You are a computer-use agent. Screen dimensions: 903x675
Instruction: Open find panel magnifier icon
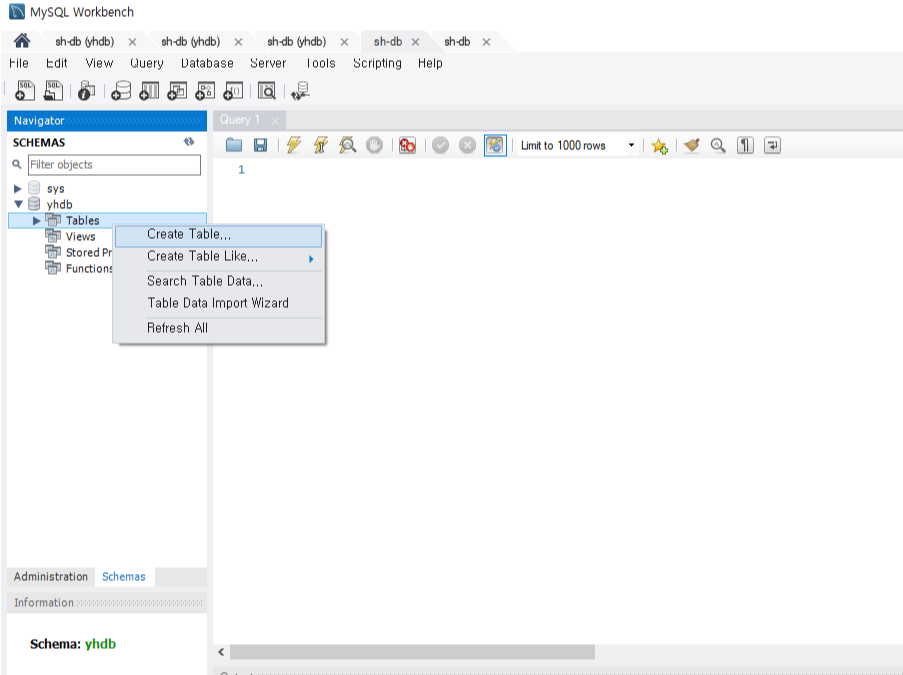click(x=718, y=145)
